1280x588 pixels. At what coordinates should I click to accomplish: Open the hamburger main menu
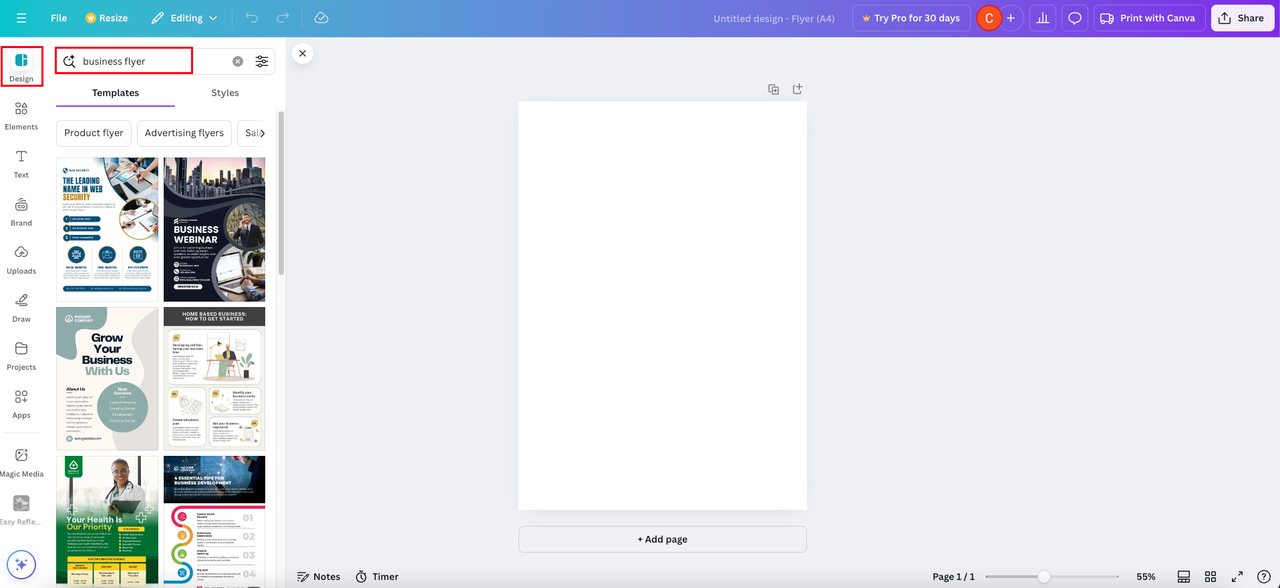pos(21,18)
